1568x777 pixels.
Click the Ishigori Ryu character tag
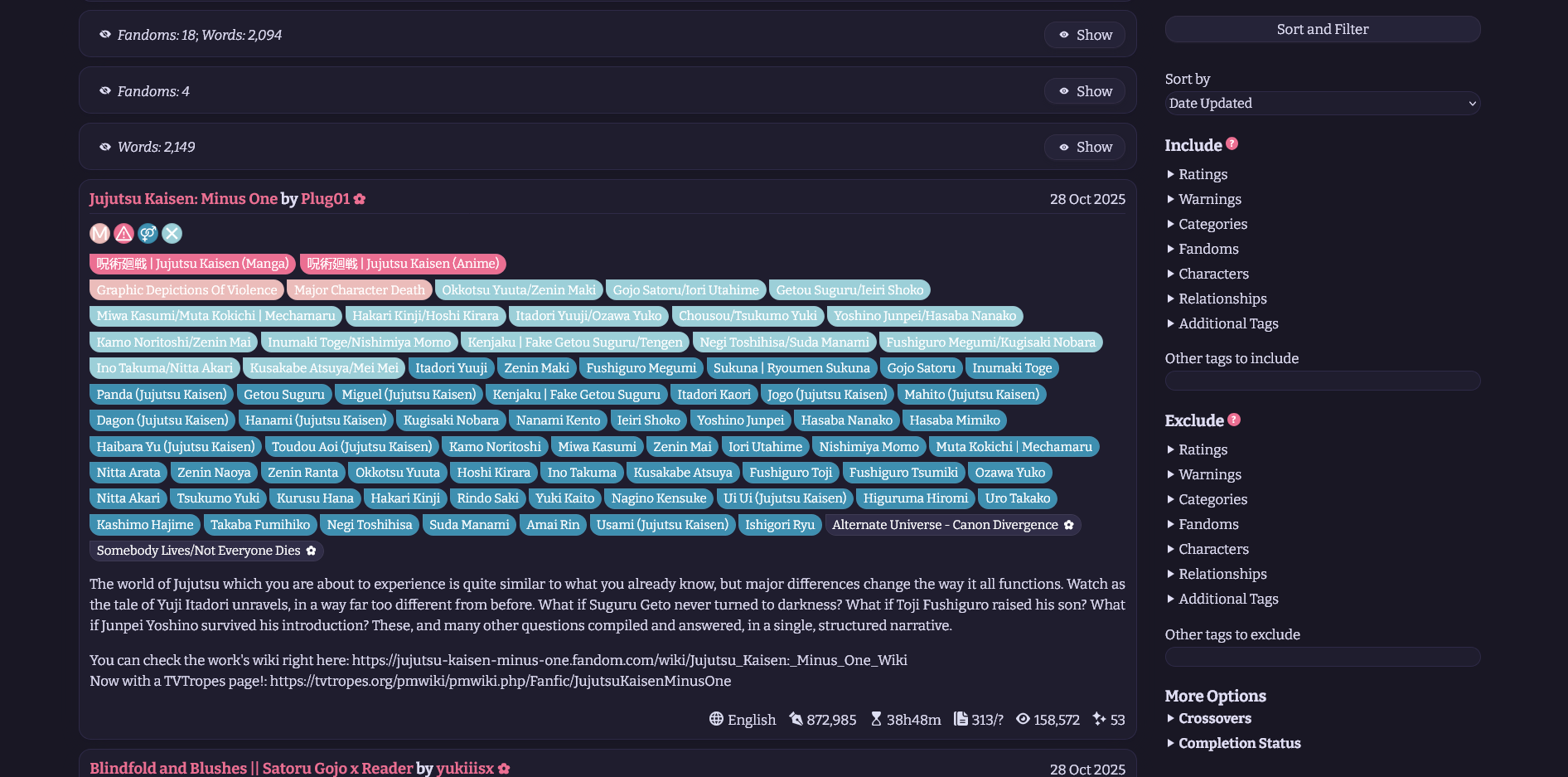[x=780, y=525]
